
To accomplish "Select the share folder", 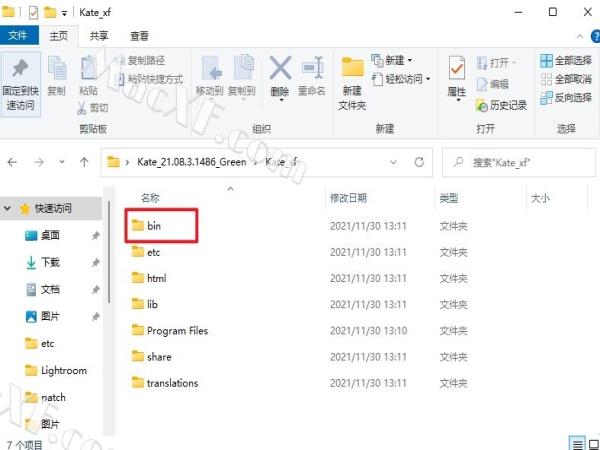I will pos(152,357).
